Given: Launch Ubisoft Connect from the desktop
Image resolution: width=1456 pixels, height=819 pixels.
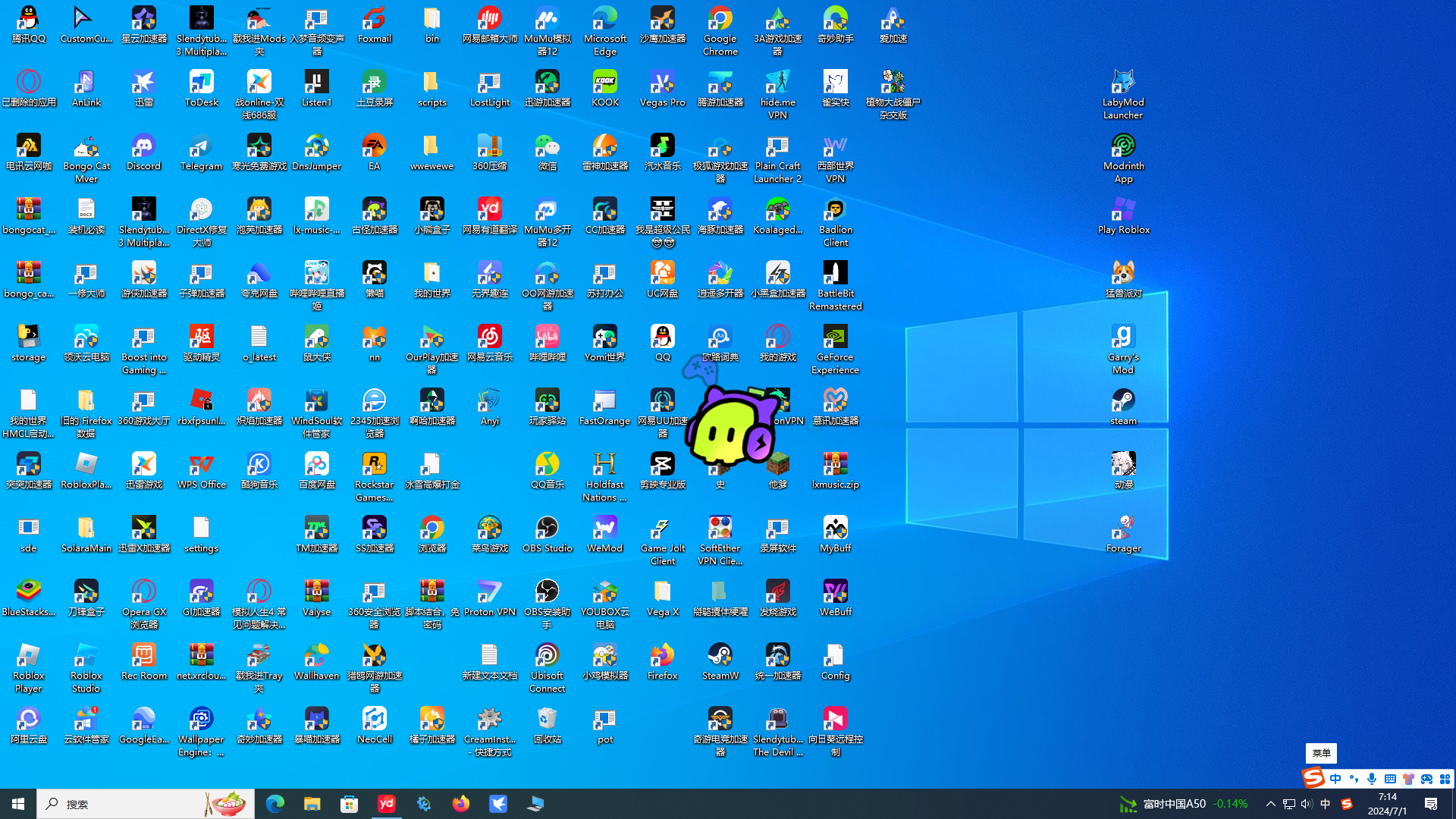Looking at the screenshot, I should click(547, 668).
